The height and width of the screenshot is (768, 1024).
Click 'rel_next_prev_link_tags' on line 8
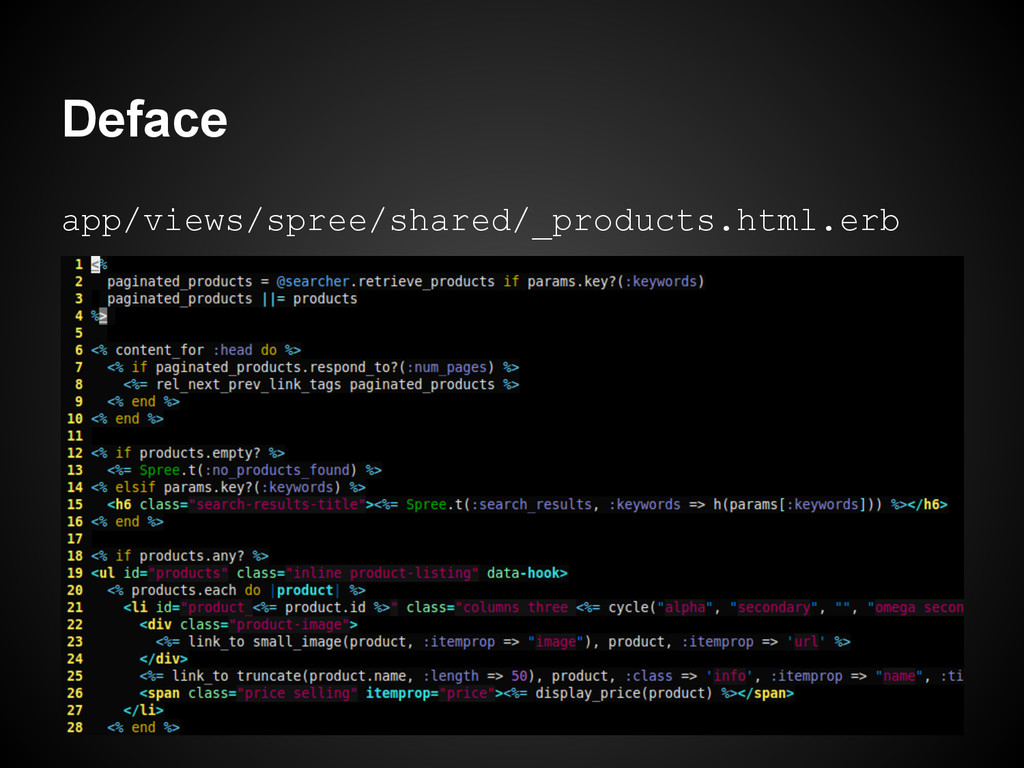(248, 384)
